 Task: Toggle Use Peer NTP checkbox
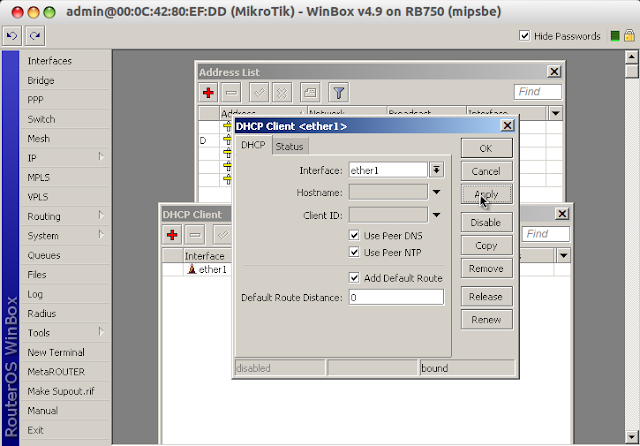pos(354,252)
